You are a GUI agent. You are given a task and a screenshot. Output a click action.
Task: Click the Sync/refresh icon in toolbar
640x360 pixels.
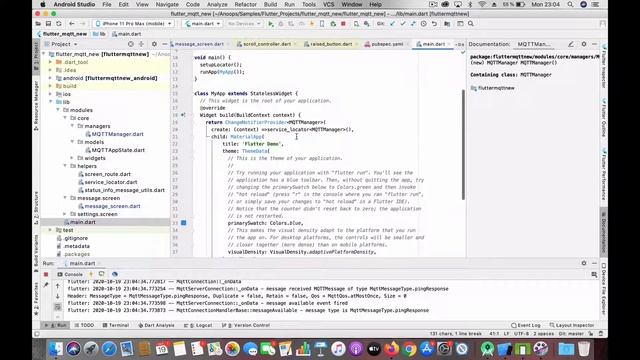click(59, 24)
